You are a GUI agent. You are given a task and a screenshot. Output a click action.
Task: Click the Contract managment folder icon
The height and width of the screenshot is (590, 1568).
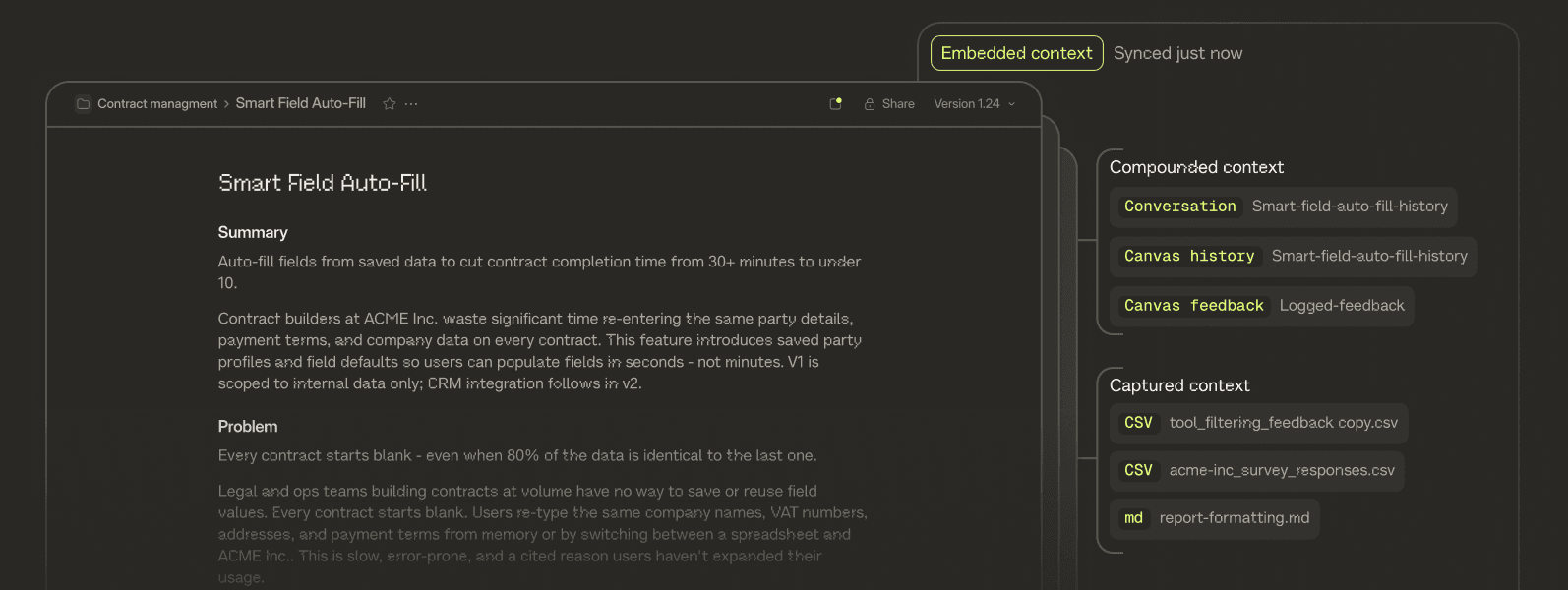[x=84, y=104]
